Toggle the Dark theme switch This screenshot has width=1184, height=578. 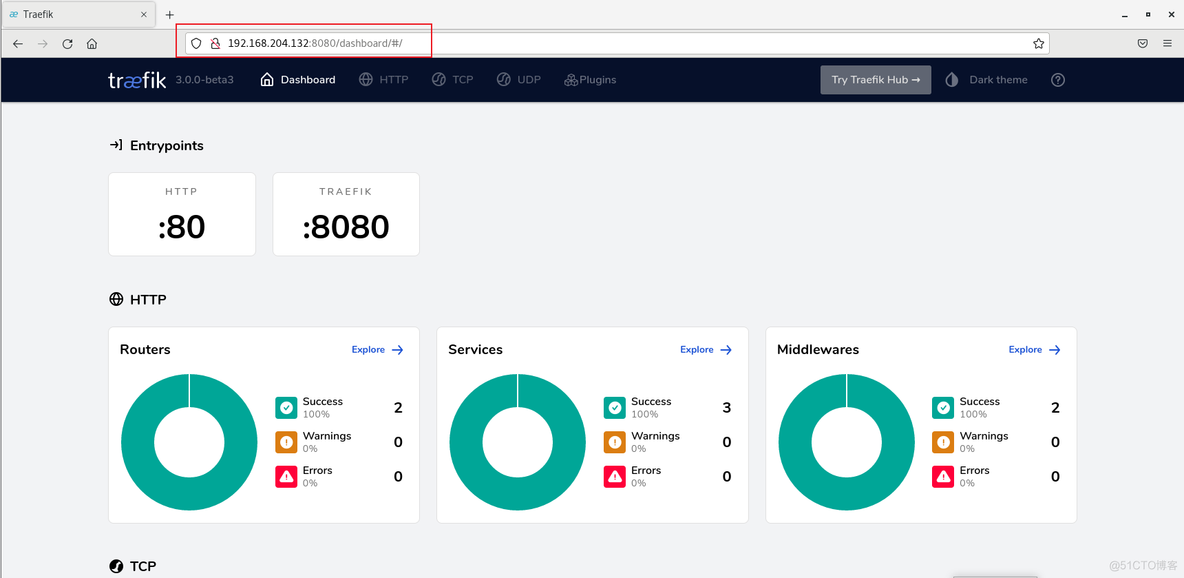click(986, 80)
